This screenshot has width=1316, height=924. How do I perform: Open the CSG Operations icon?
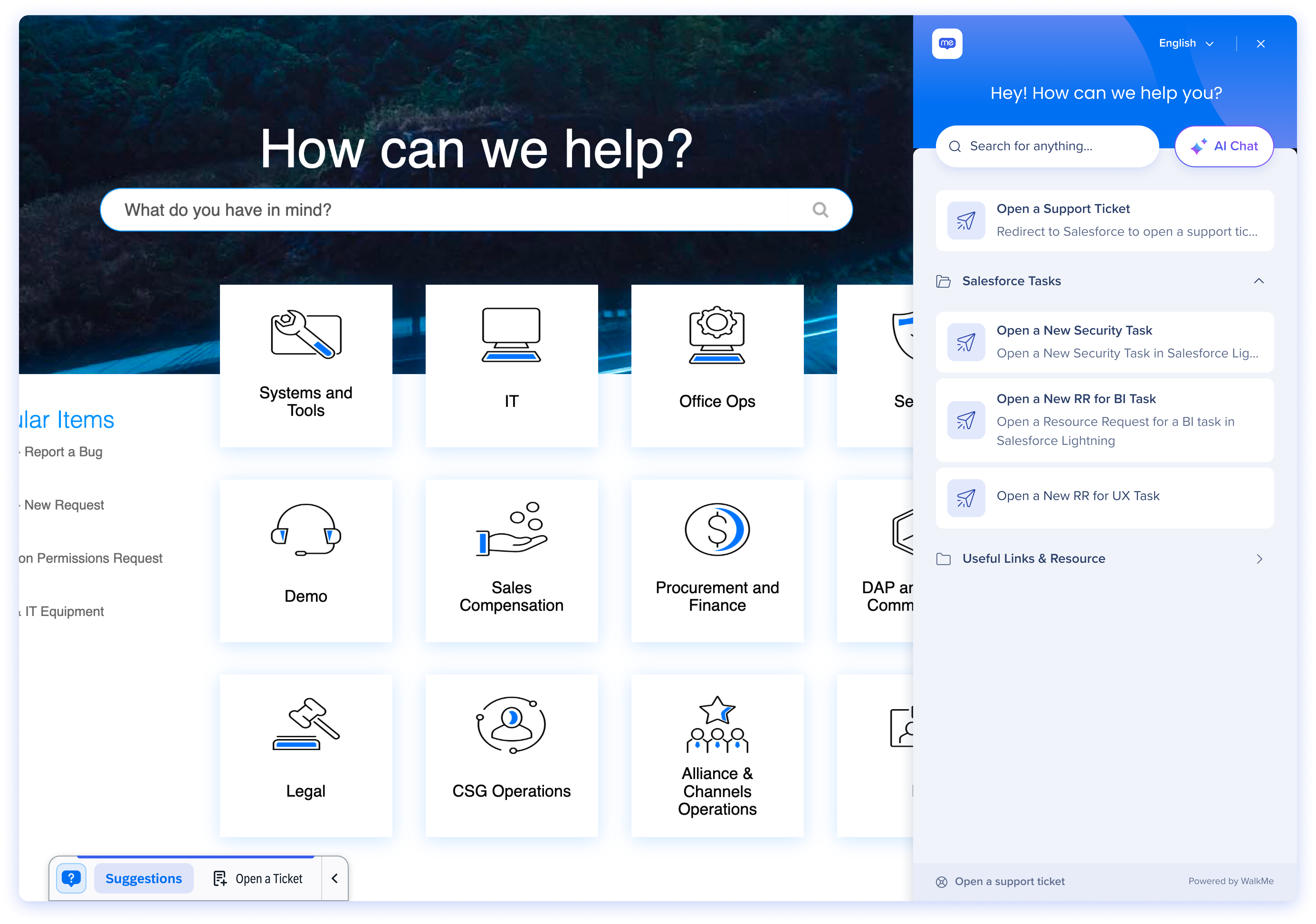pyautogui.click(x=511, y=724)
